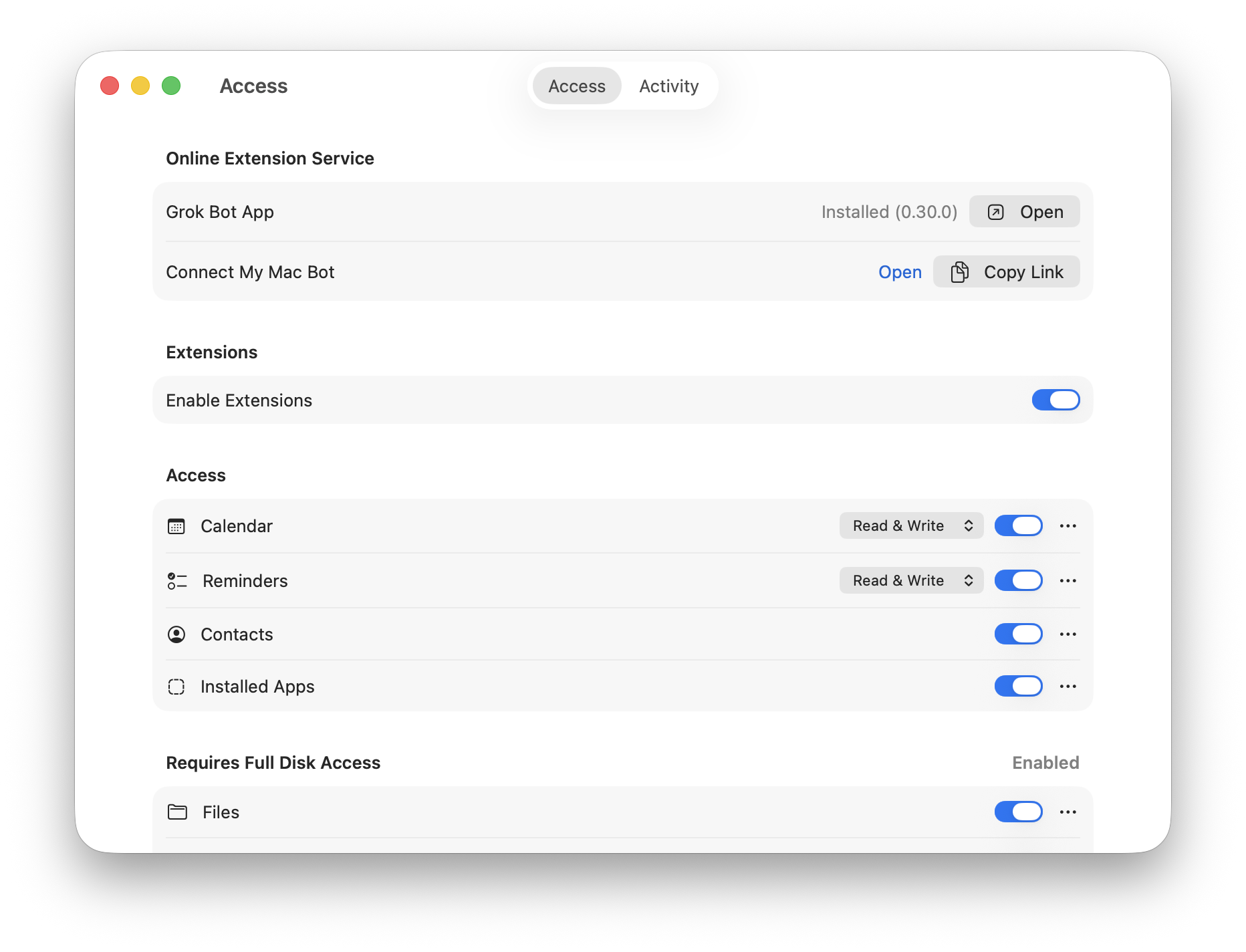Open the Grok Bot App
The height and width of the screenshot is (952, 1246).
point(1025,212)
